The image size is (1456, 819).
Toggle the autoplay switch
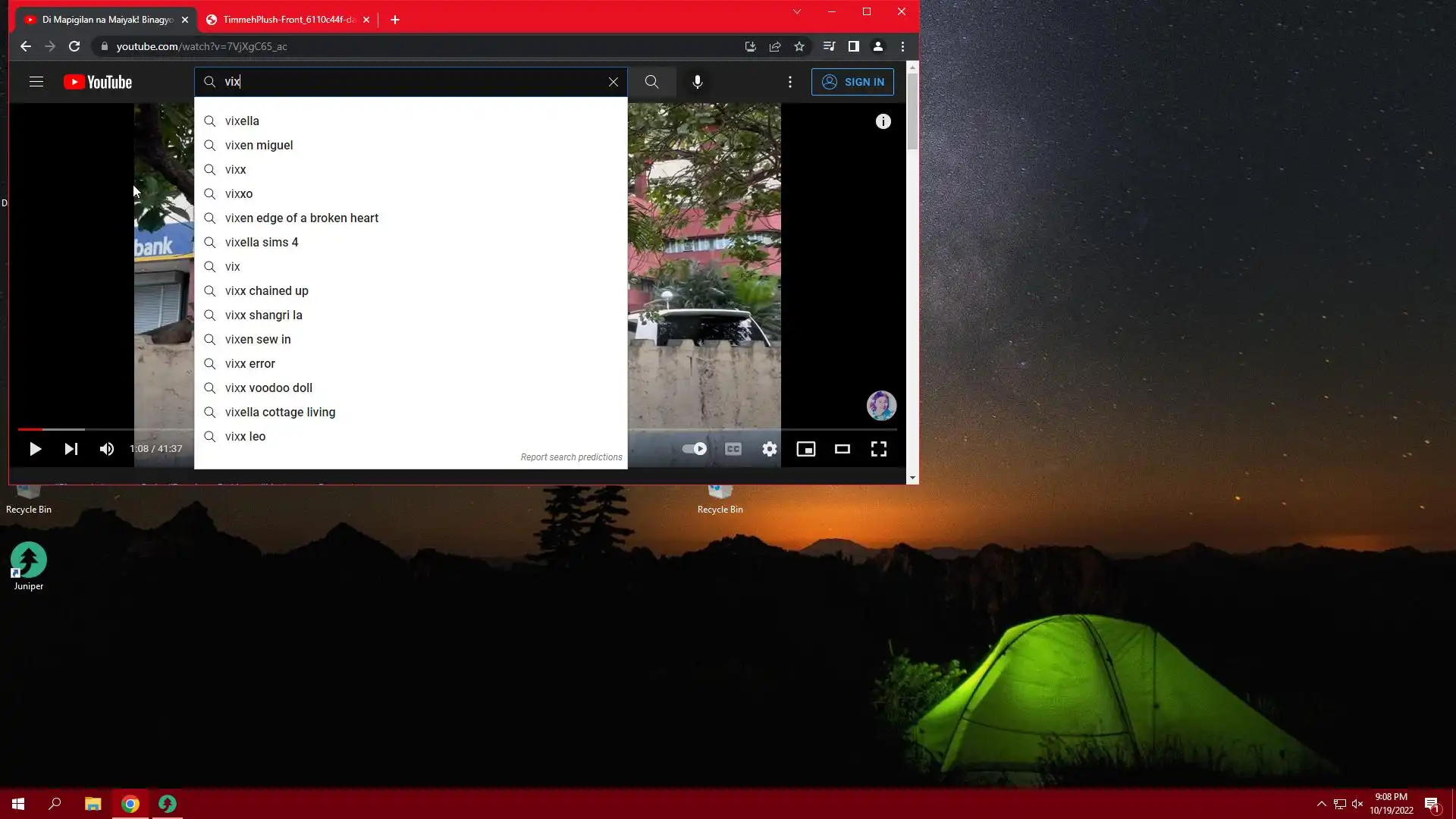(x=694, y=449)
